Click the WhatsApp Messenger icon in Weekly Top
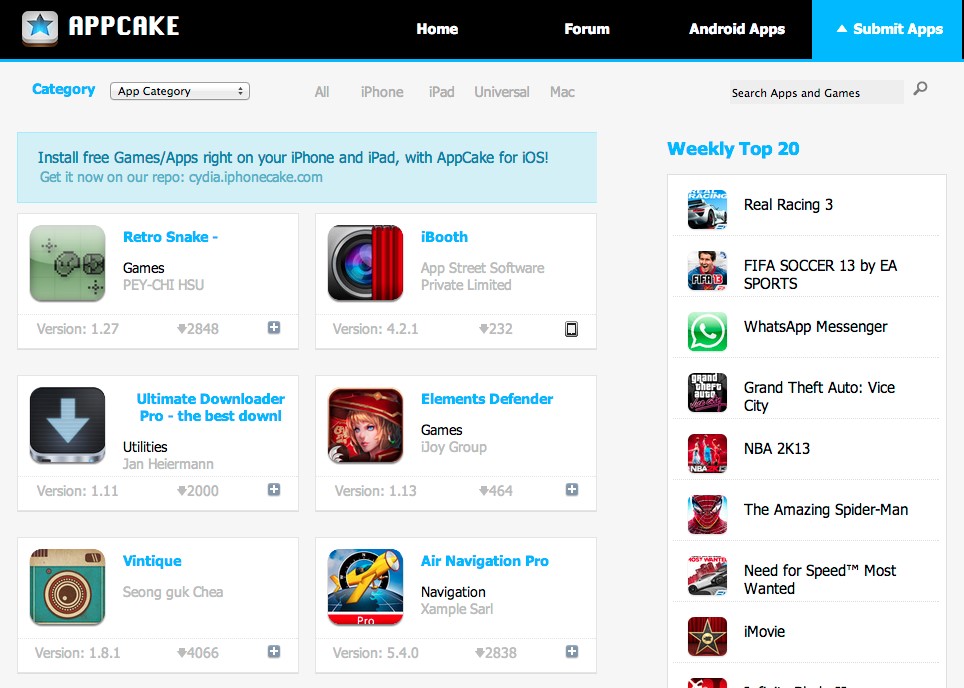The width and height of the screenshot is (964, 688). (x=707, y=331)
